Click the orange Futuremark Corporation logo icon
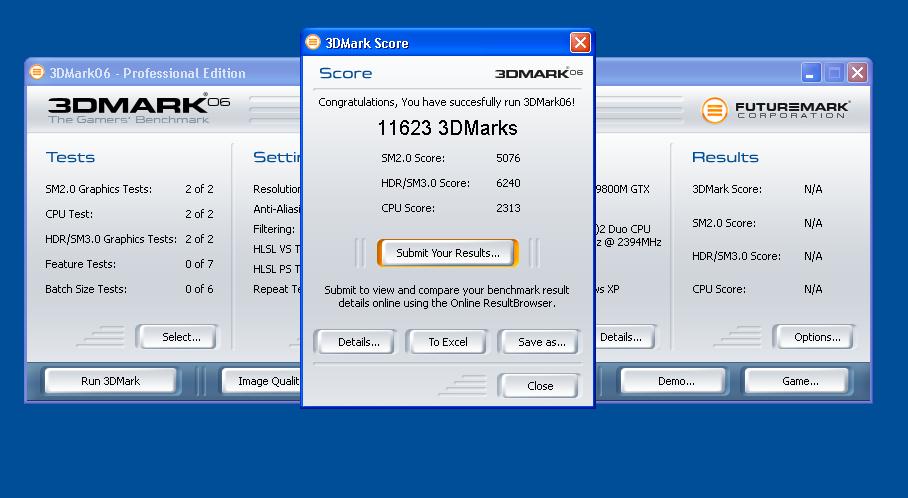Viewport: 908px width, 498px height. (715, 110)
